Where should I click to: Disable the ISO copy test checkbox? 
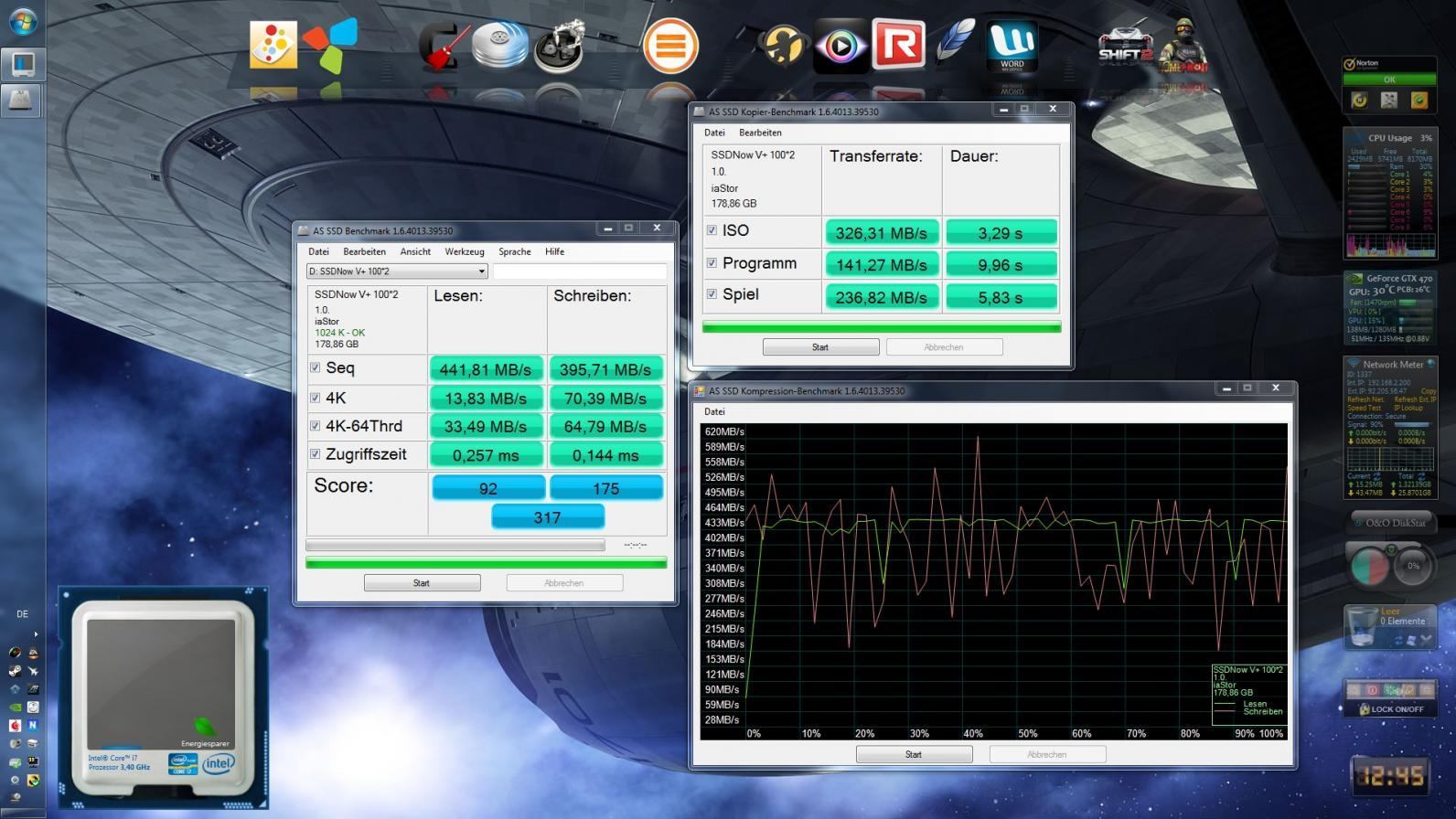(712, 230)
